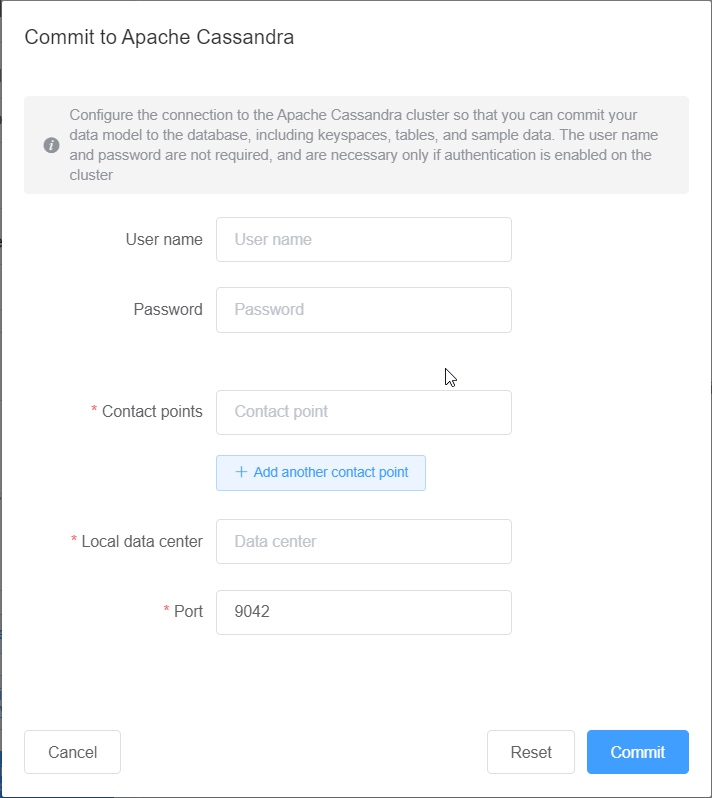This screenshot has height=798, width=712.
Task: Focus the User name input field
Action: tap(363, 240)
